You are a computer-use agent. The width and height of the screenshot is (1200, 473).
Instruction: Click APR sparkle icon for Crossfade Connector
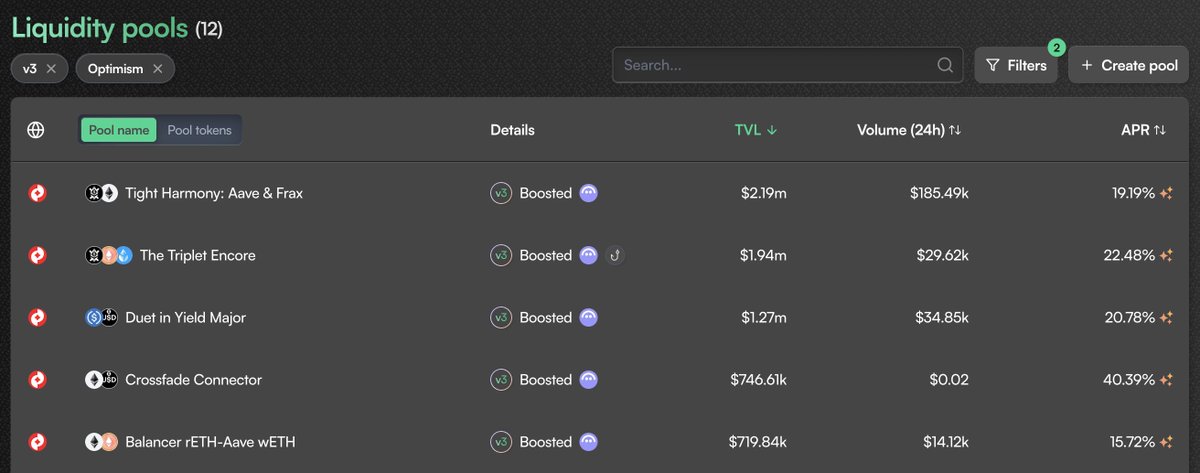[1166, 380]
